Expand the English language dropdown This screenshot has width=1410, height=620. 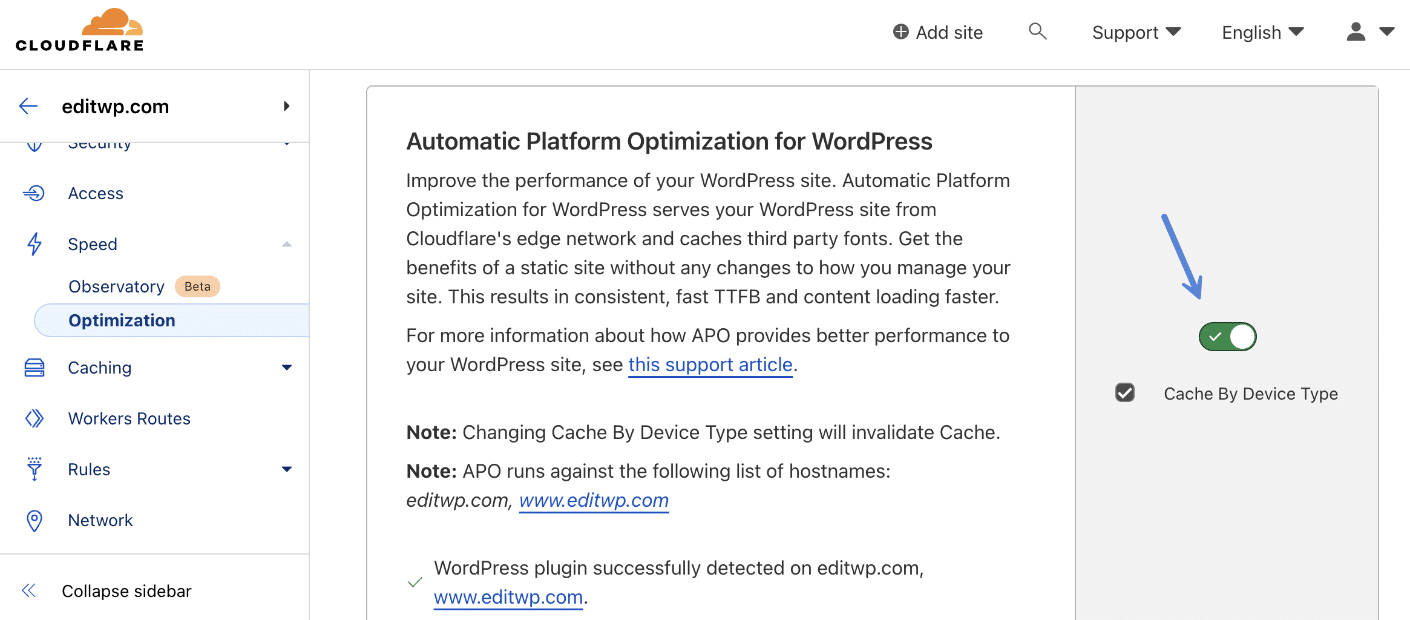coord(1261,32)
